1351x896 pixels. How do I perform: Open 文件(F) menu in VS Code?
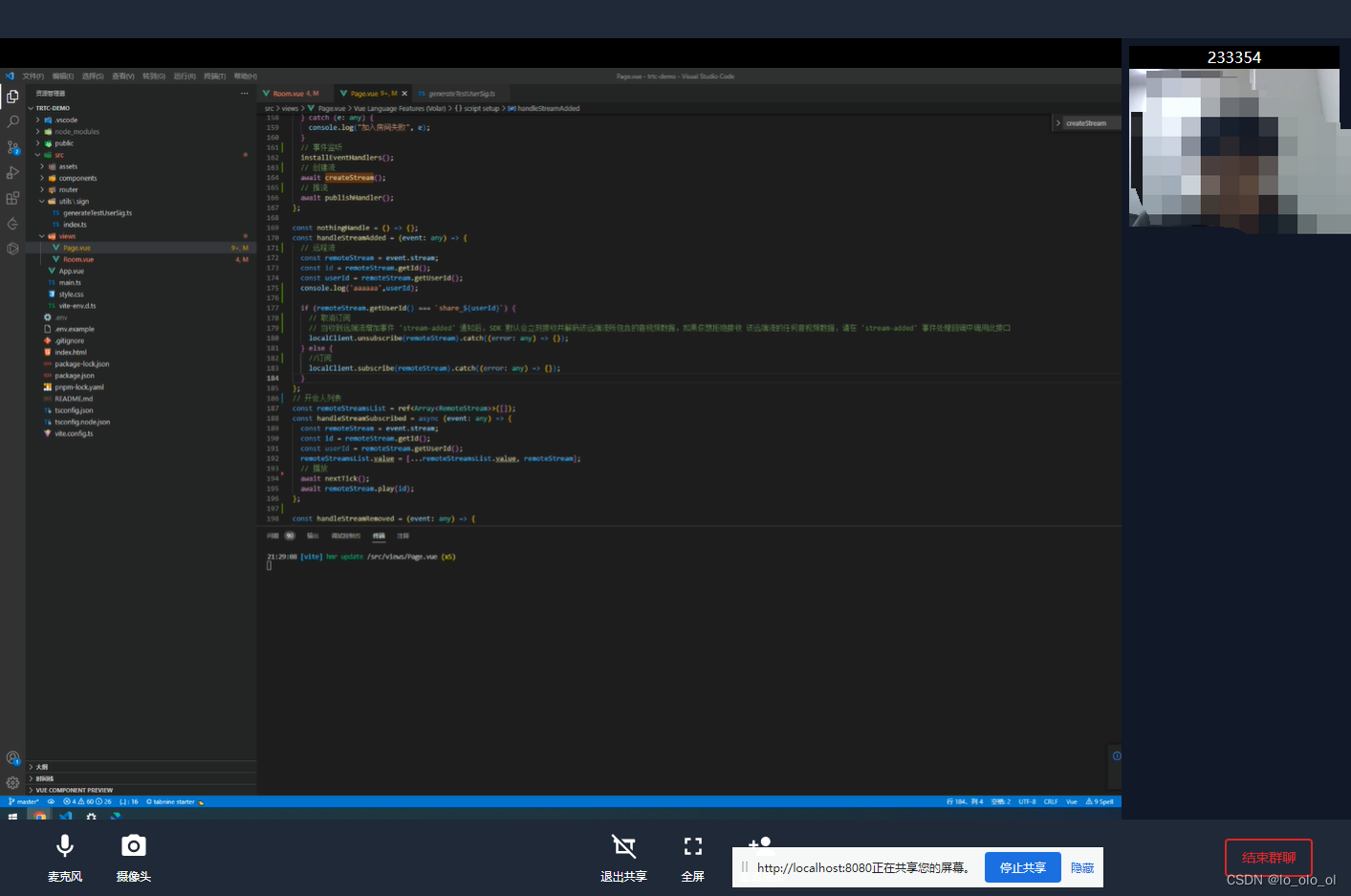[33, 76]
